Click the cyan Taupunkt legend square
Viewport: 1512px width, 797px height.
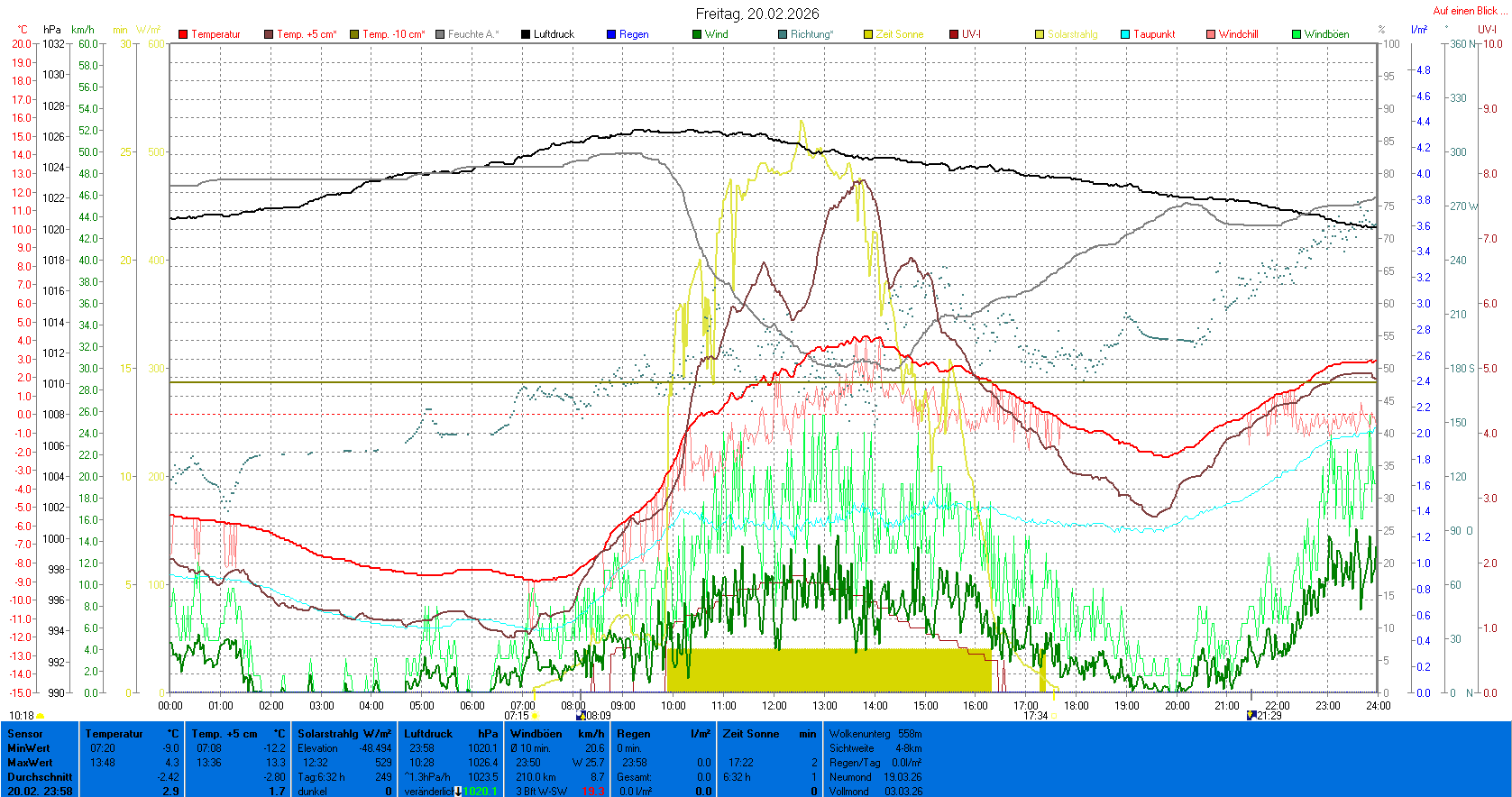[1125, 34]
